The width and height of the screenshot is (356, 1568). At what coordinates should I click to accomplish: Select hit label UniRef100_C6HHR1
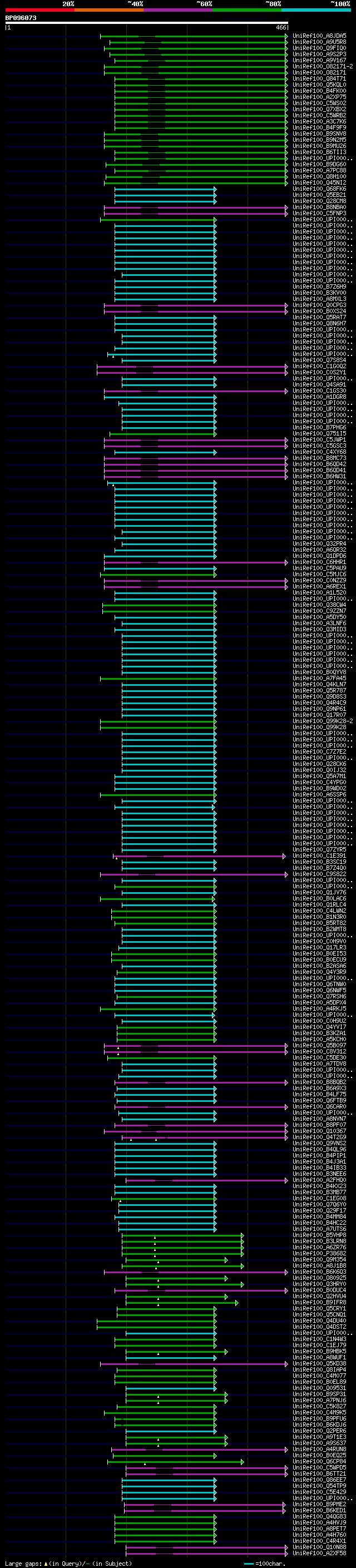(319, 562)
